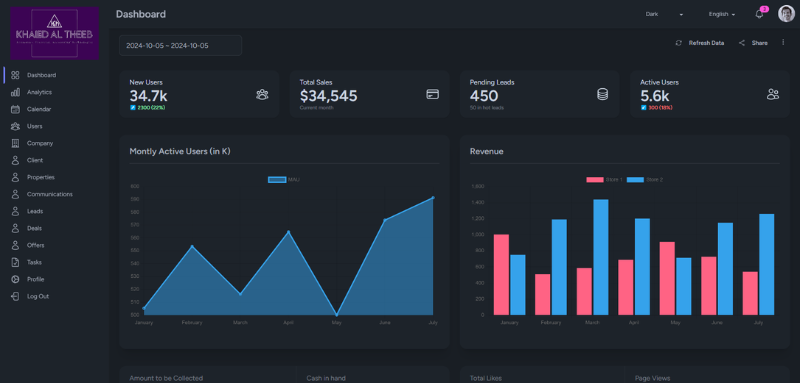Click the Khaled Al Theeb logo
This screenshot has height=383, width=800.
point(55,33)
